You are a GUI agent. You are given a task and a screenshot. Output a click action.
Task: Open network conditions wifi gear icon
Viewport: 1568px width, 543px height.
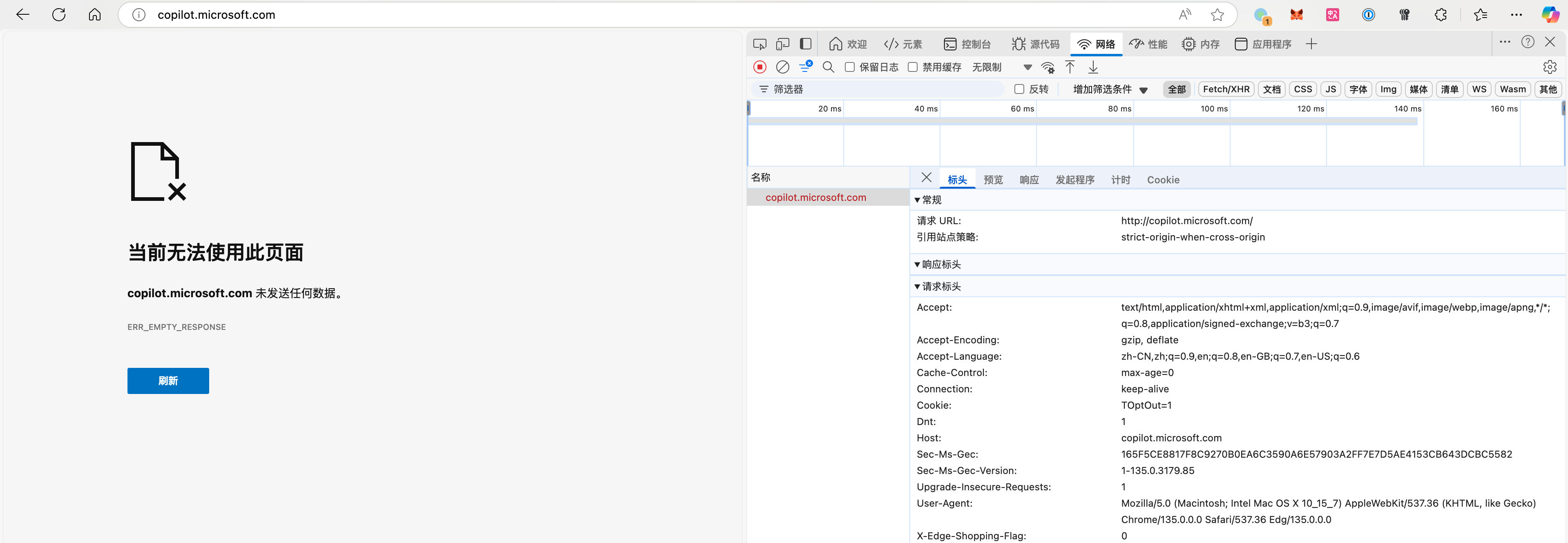(1048, 67)
